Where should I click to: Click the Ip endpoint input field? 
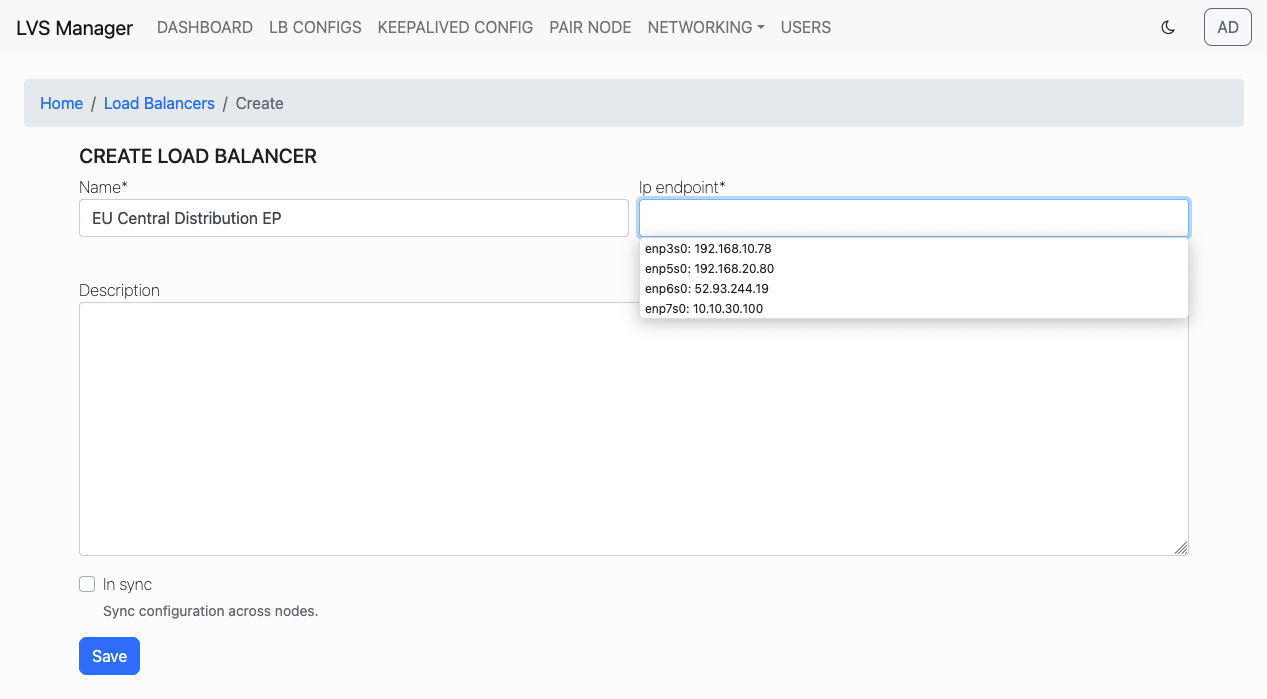914,218
